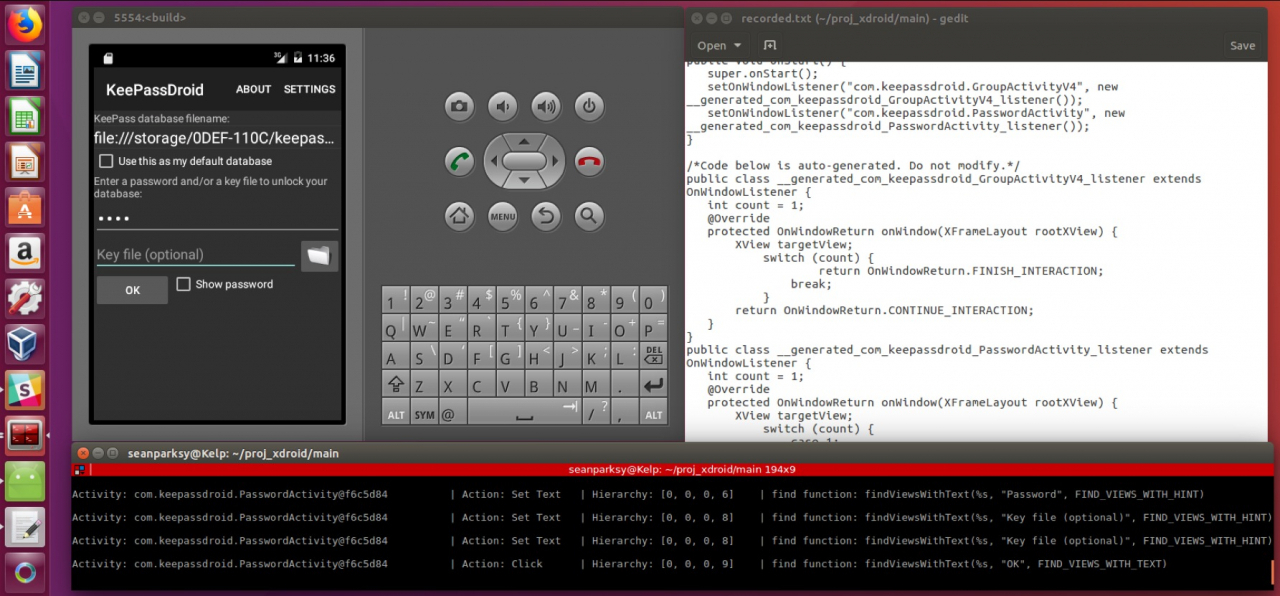Focus the Key file (optional) field
Image resolution: width=1280 pixels, height=596 pixels.
(195, 255)
